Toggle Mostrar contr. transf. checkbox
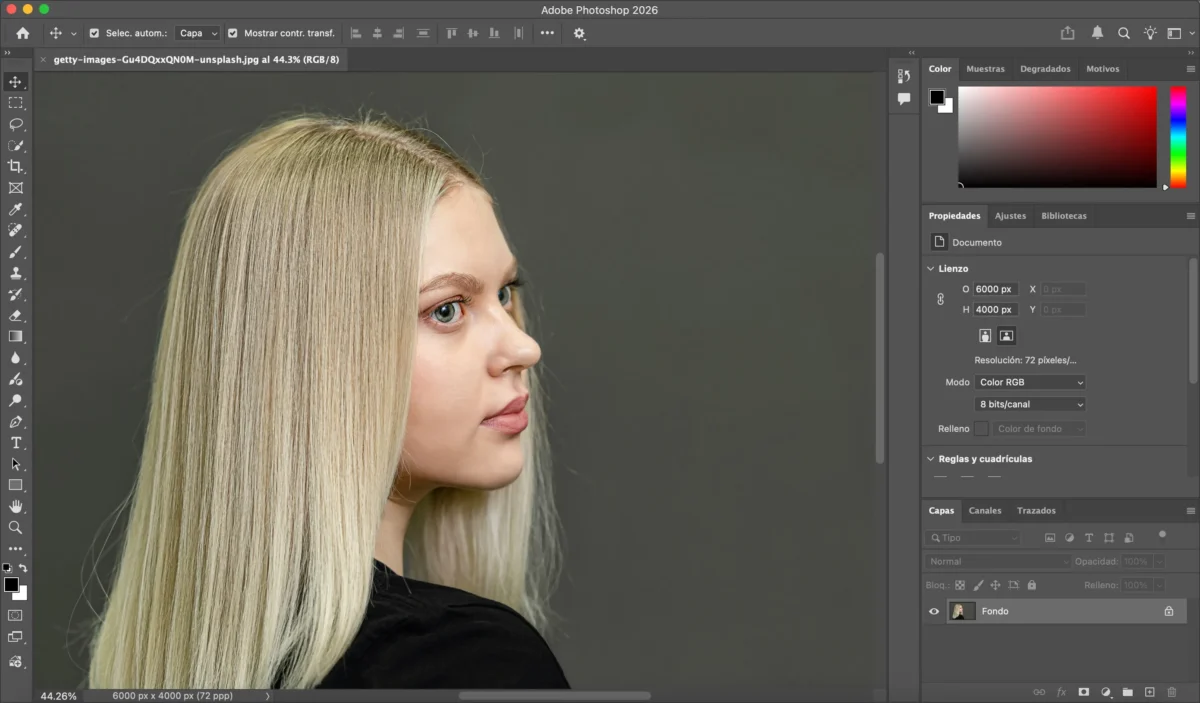 click(x=233, y=33)
